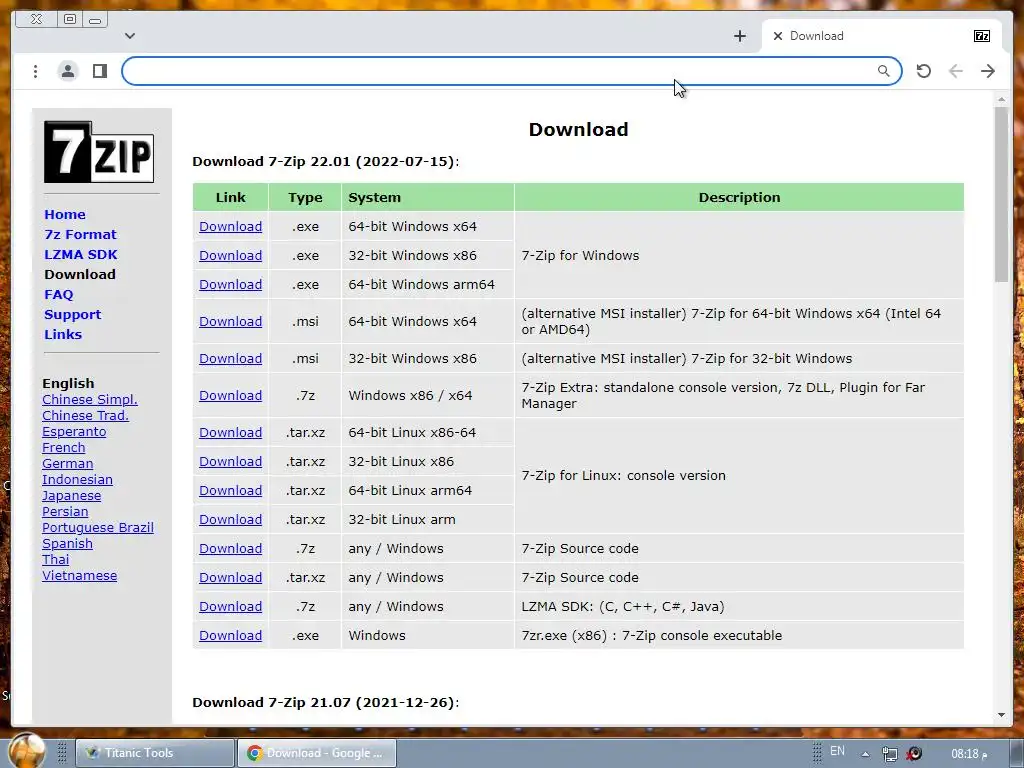Expand the tab search chevron
Viewport: 1024px width, 768px height.
pyautogui.click(x=130, y=36)
